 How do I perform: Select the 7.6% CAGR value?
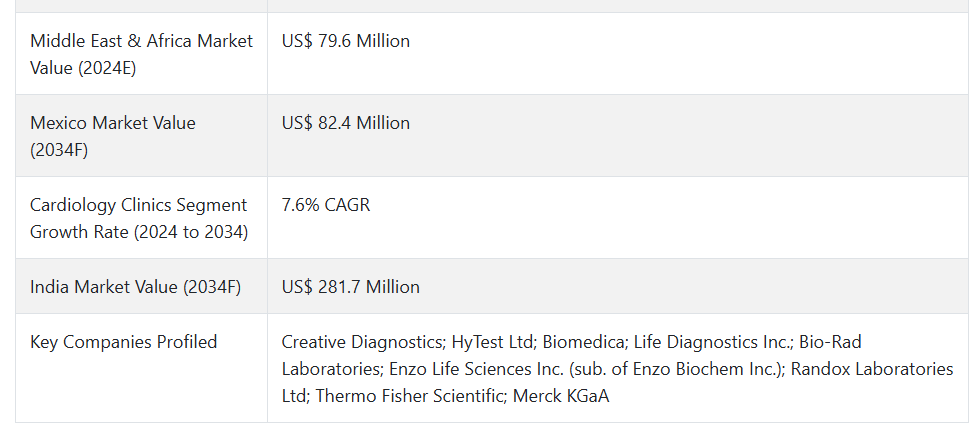(325, 205)
